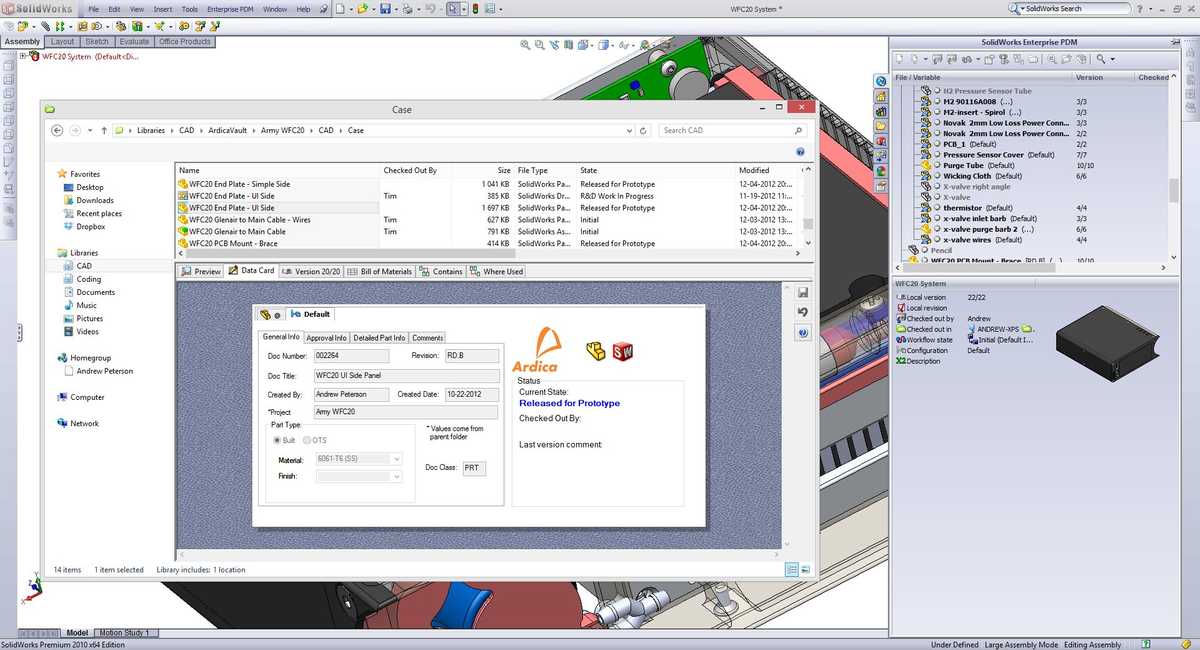Open the Tools menu

click(190, 9)
